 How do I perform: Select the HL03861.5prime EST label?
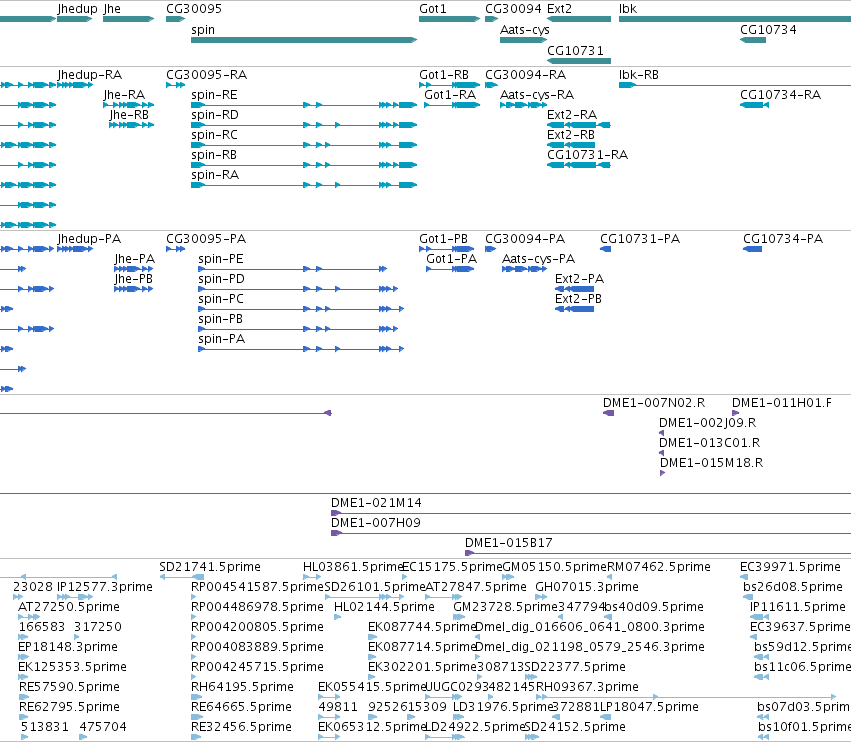coord(354,567)
